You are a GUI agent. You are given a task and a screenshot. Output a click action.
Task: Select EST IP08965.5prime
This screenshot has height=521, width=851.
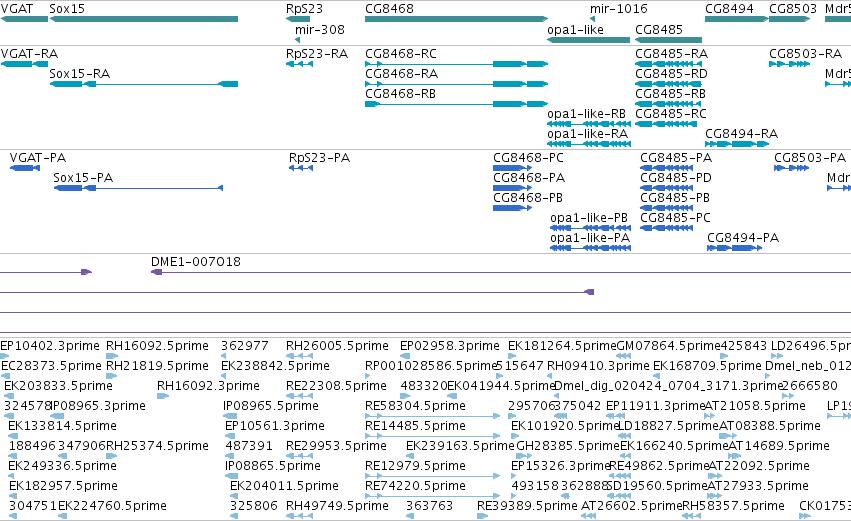coord(271,406)
